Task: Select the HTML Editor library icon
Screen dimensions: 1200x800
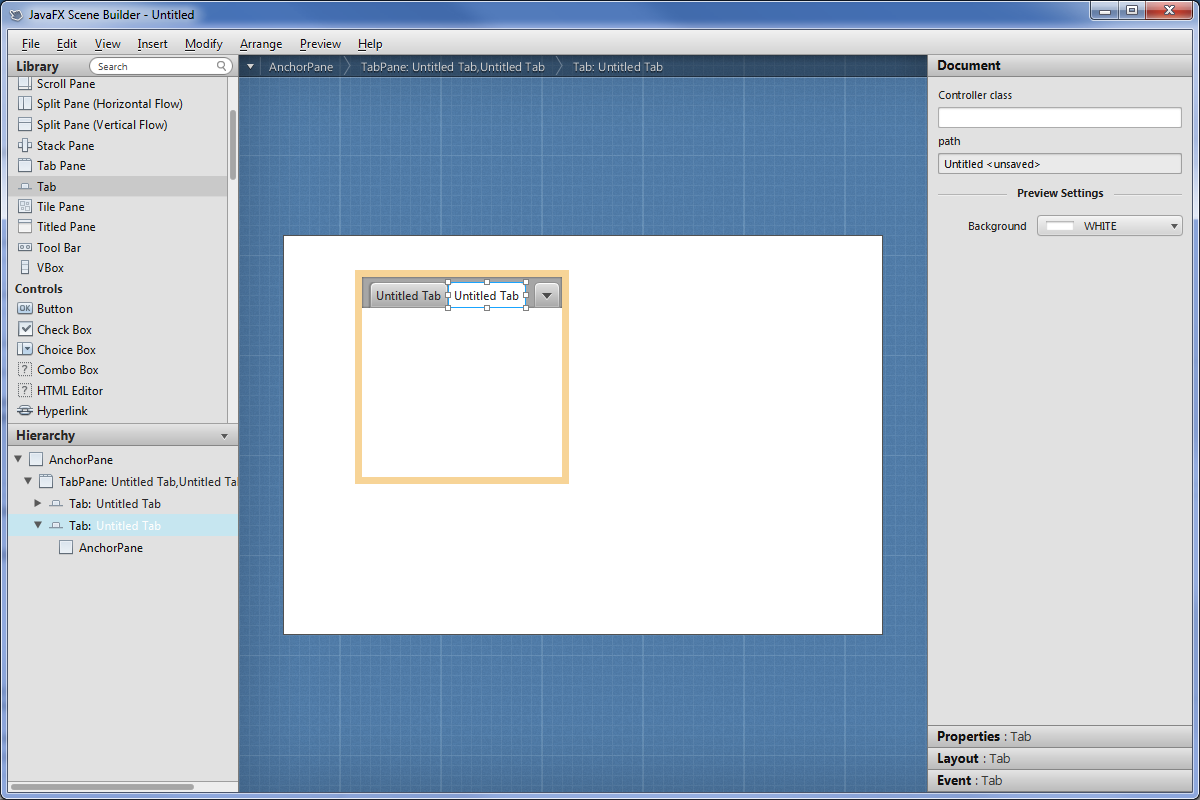Action: coord(25,391)
